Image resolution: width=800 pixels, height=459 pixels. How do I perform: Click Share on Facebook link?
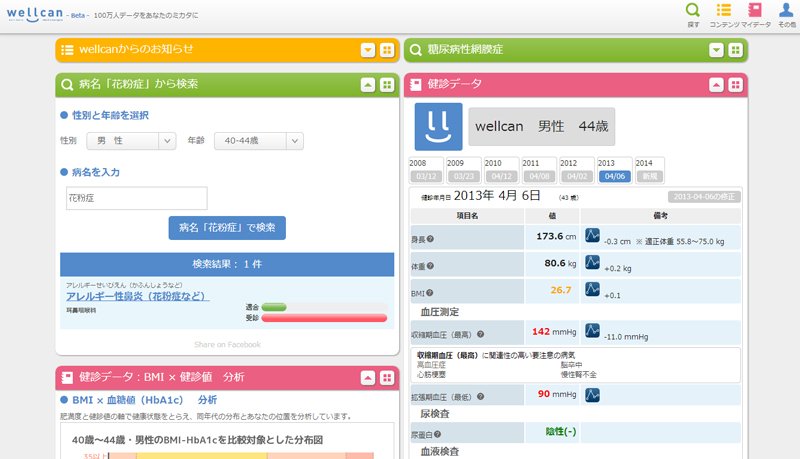pyautogui.click(x=227, y=345)
